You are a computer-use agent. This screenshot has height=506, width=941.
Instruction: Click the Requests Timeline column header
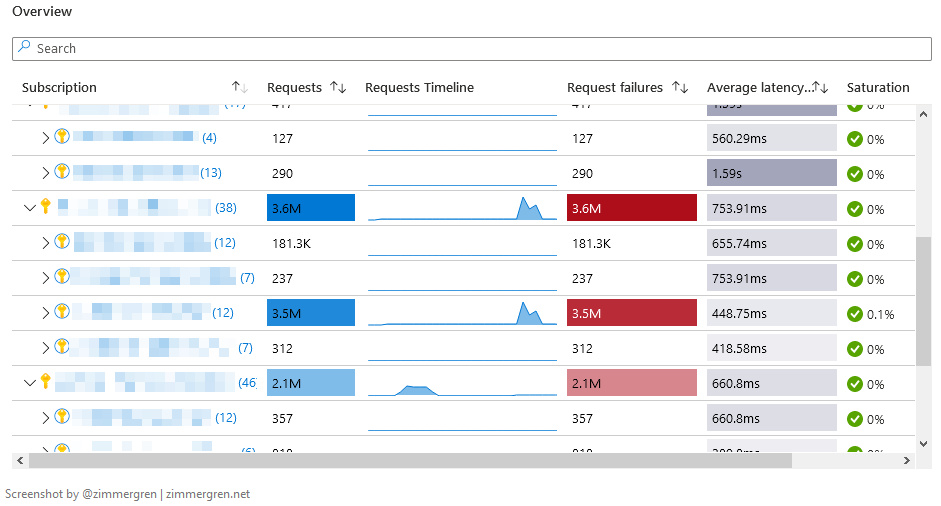click(419, 88)
